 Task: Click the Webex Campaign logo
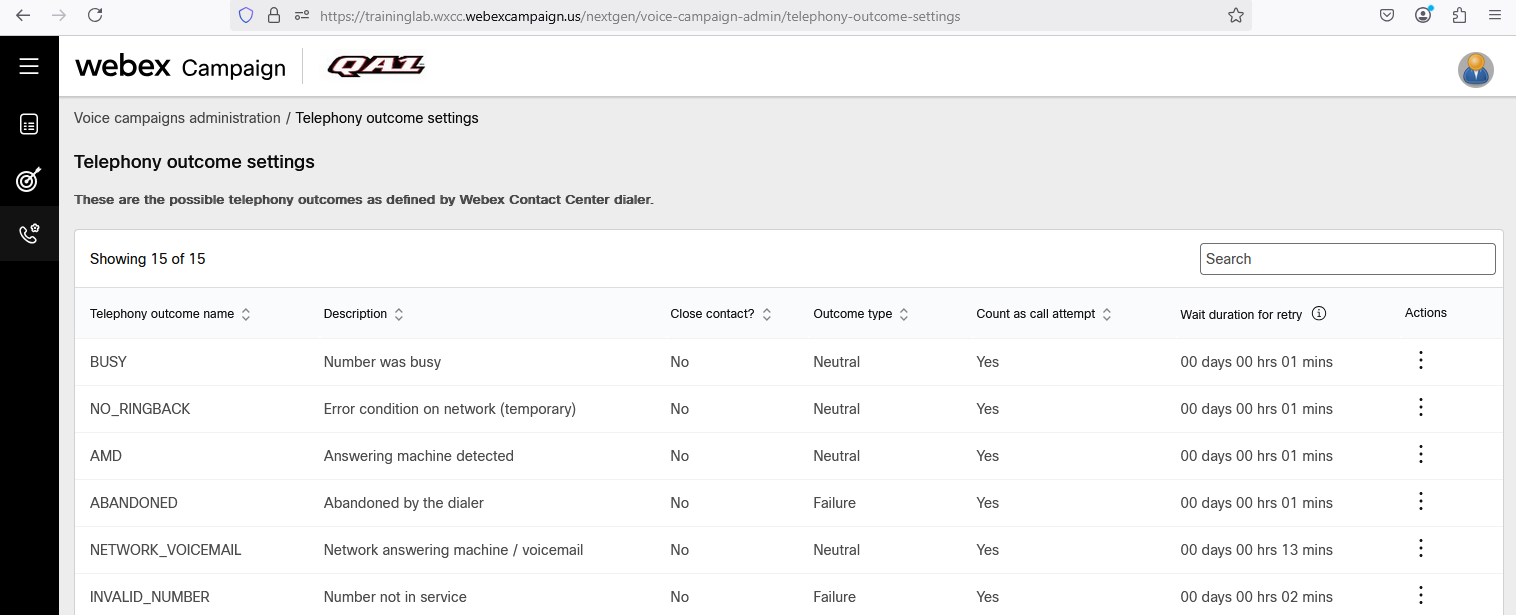coord(180,67)
